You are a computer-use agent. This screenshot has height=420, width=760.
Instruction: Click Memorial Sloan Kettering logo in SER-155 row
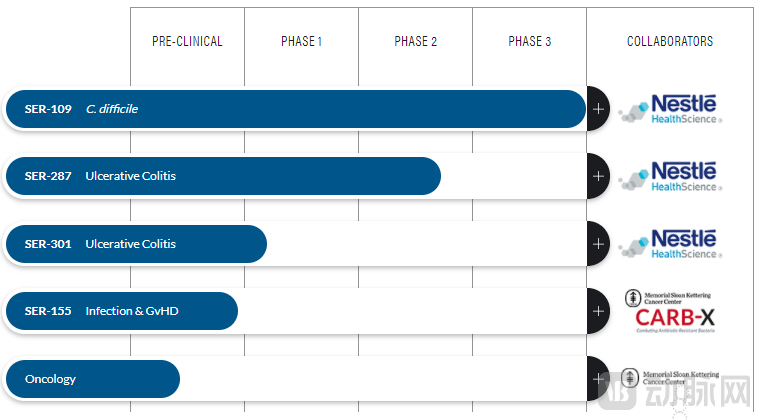pyautogui.click(x=669, y=298)
